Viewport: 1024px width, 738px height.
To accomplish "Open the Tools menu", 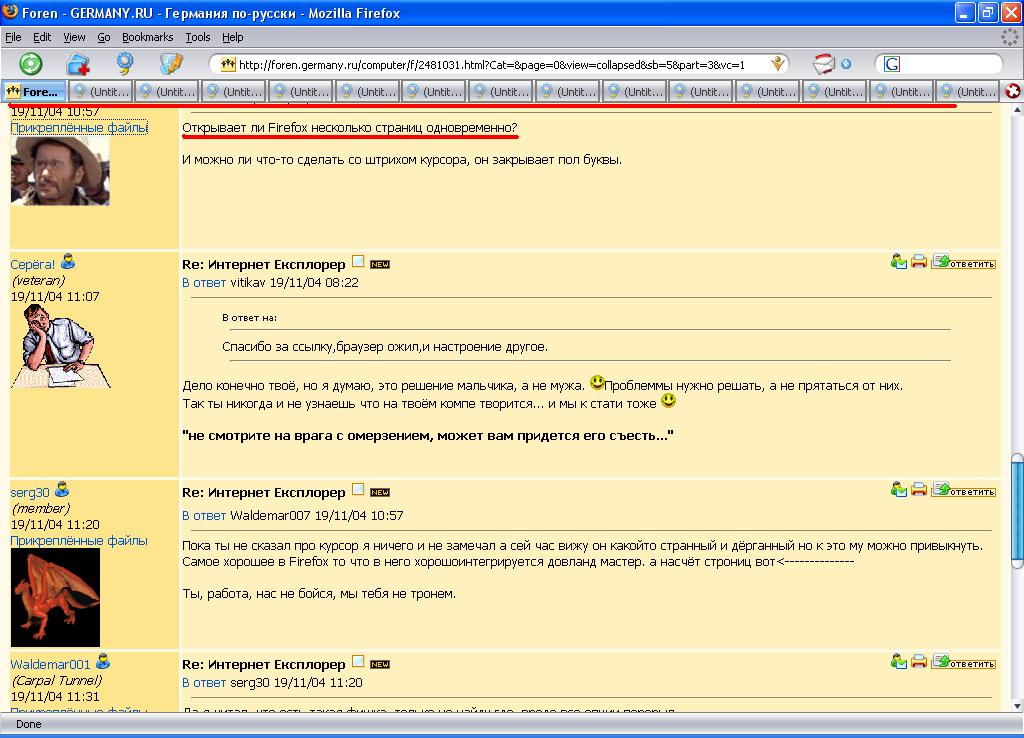I will [197, 37].
